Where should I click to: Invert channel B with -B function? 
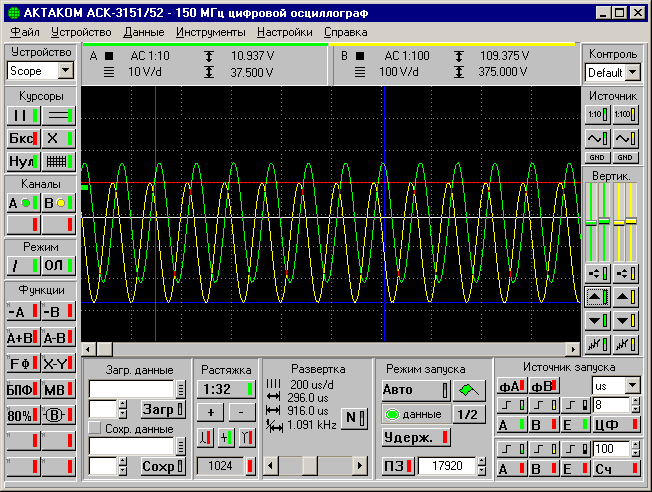coord(59,312)
